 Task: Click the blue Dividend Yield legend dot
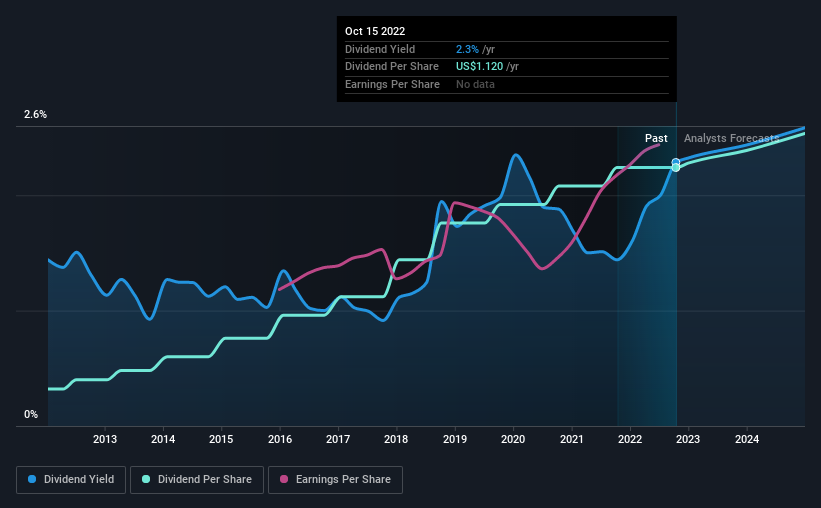32,479
